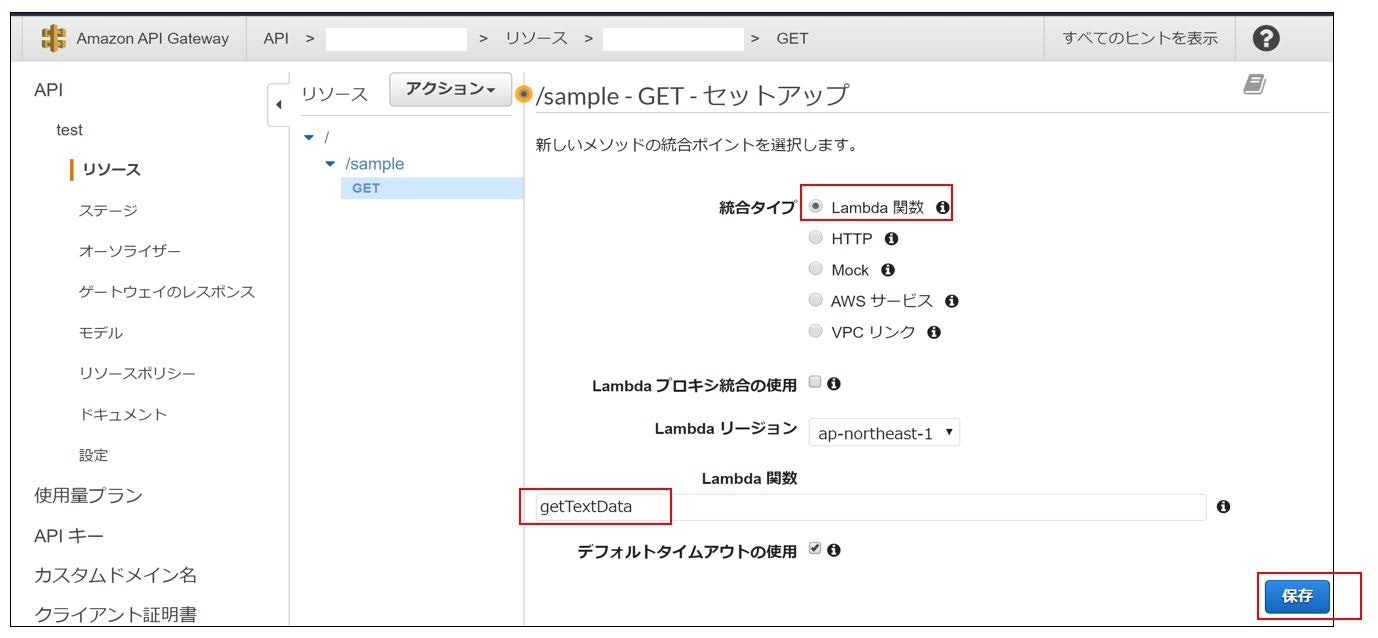This screenshot has width=1378, height=638.
Task: Collapse the /sample resource node
Action: (x=331, y=164)
